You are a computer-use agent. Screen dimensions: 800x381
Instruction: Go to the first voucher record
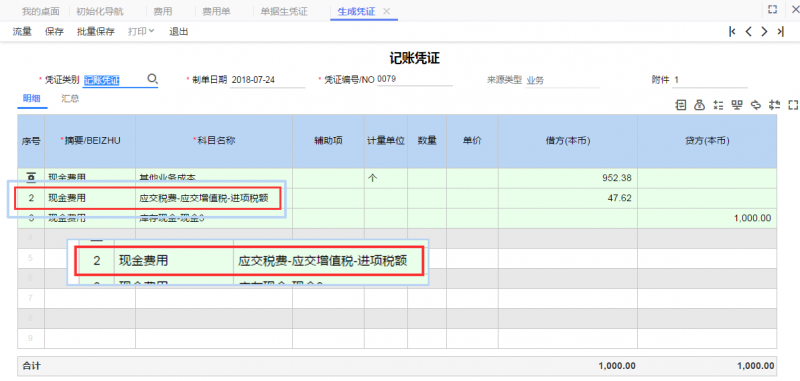[733, 32]
